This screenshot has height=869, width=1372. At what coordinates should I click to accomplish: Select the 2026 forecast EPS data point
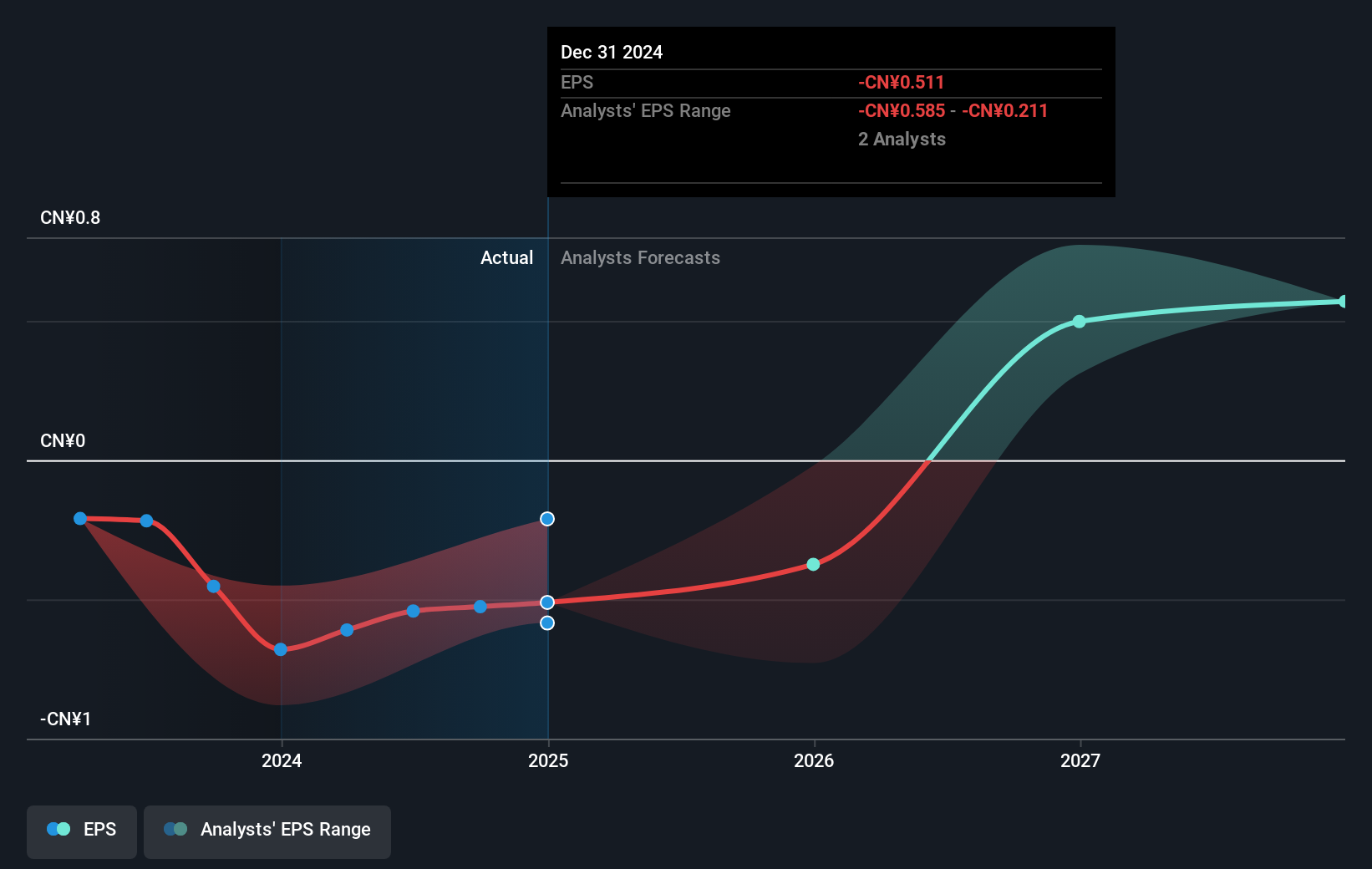[x=813, y=565]
